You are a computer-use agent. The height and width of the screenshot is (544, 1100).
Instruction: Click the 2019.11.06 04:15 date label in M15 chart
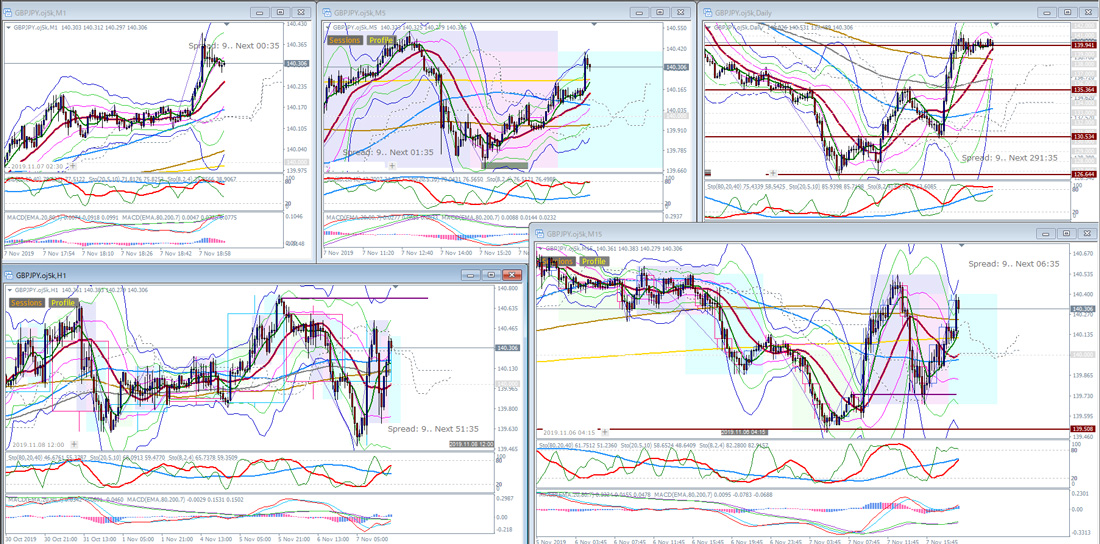click(x=569, y=432)
